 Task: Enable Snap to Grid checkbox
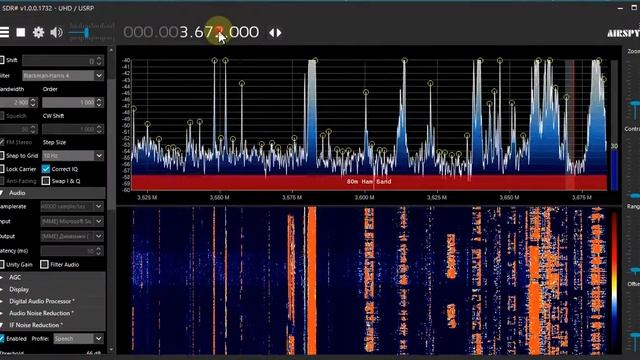(x=2, y=156)
